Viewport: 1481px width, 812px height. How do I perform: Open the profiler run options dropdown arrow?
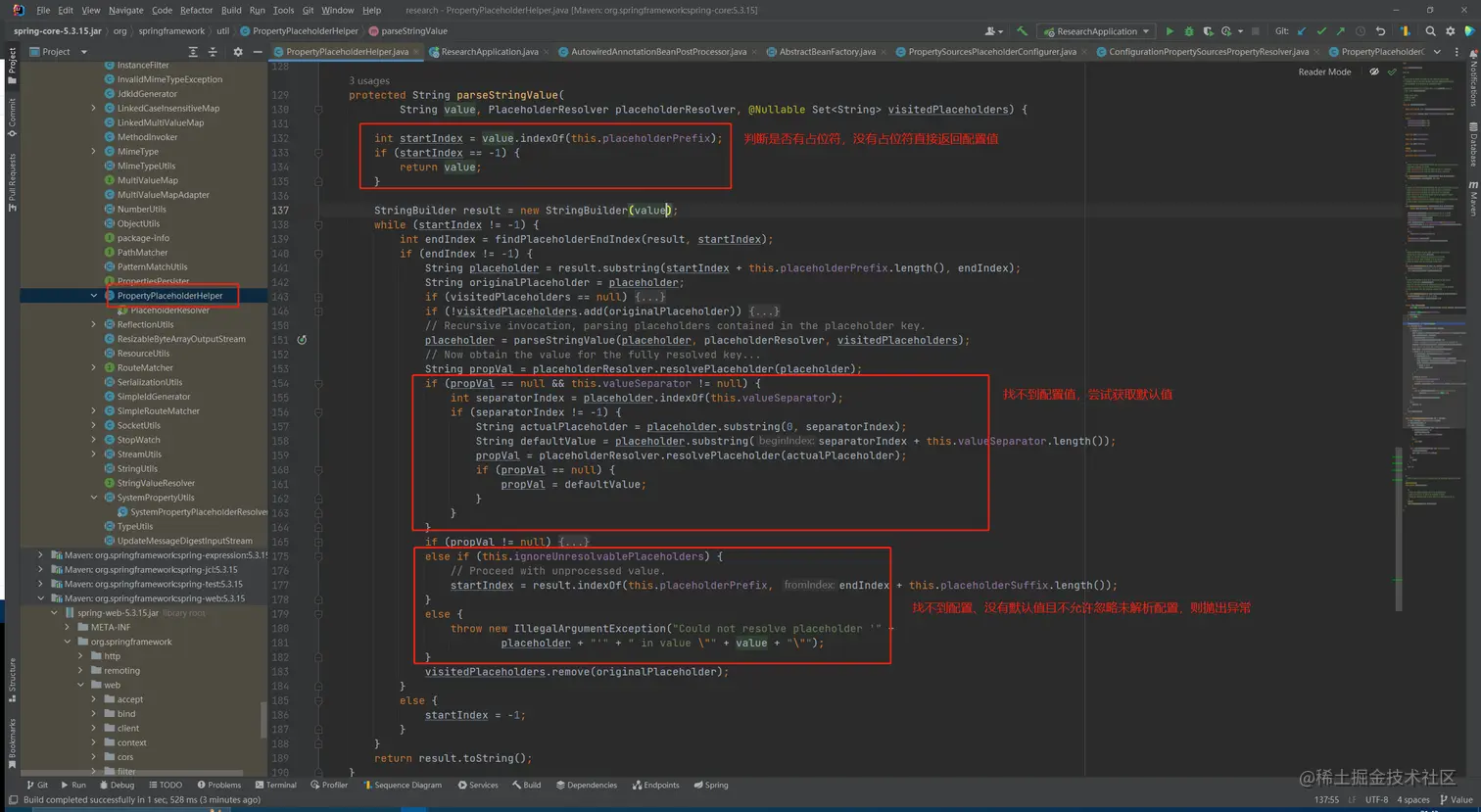(1240, 31)
